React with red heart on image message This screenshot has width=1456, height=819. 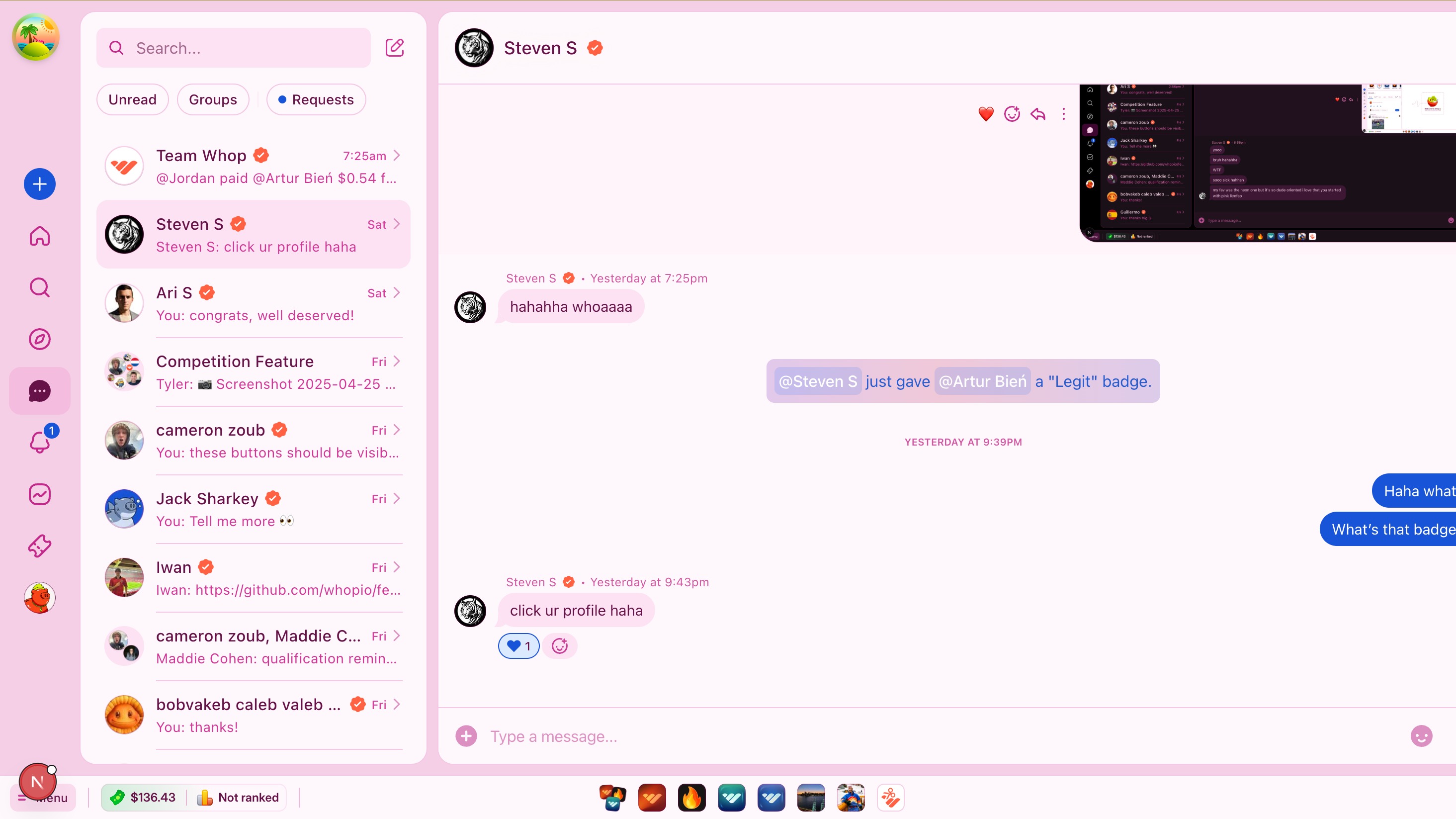[x=986, y=114]
